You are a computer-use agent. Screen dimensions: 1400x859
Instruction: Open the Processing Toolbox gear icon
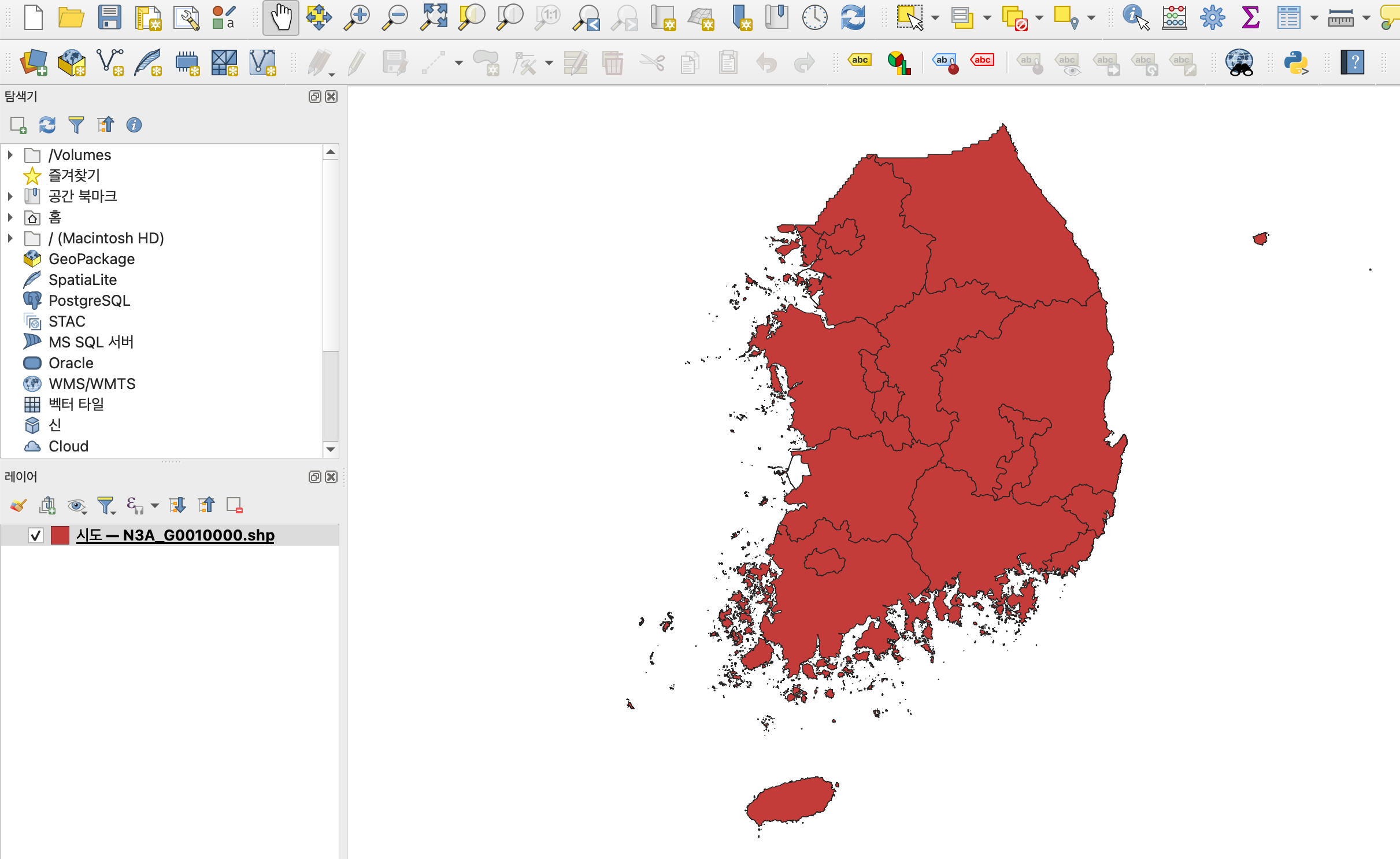click(x=1212, y=17)
